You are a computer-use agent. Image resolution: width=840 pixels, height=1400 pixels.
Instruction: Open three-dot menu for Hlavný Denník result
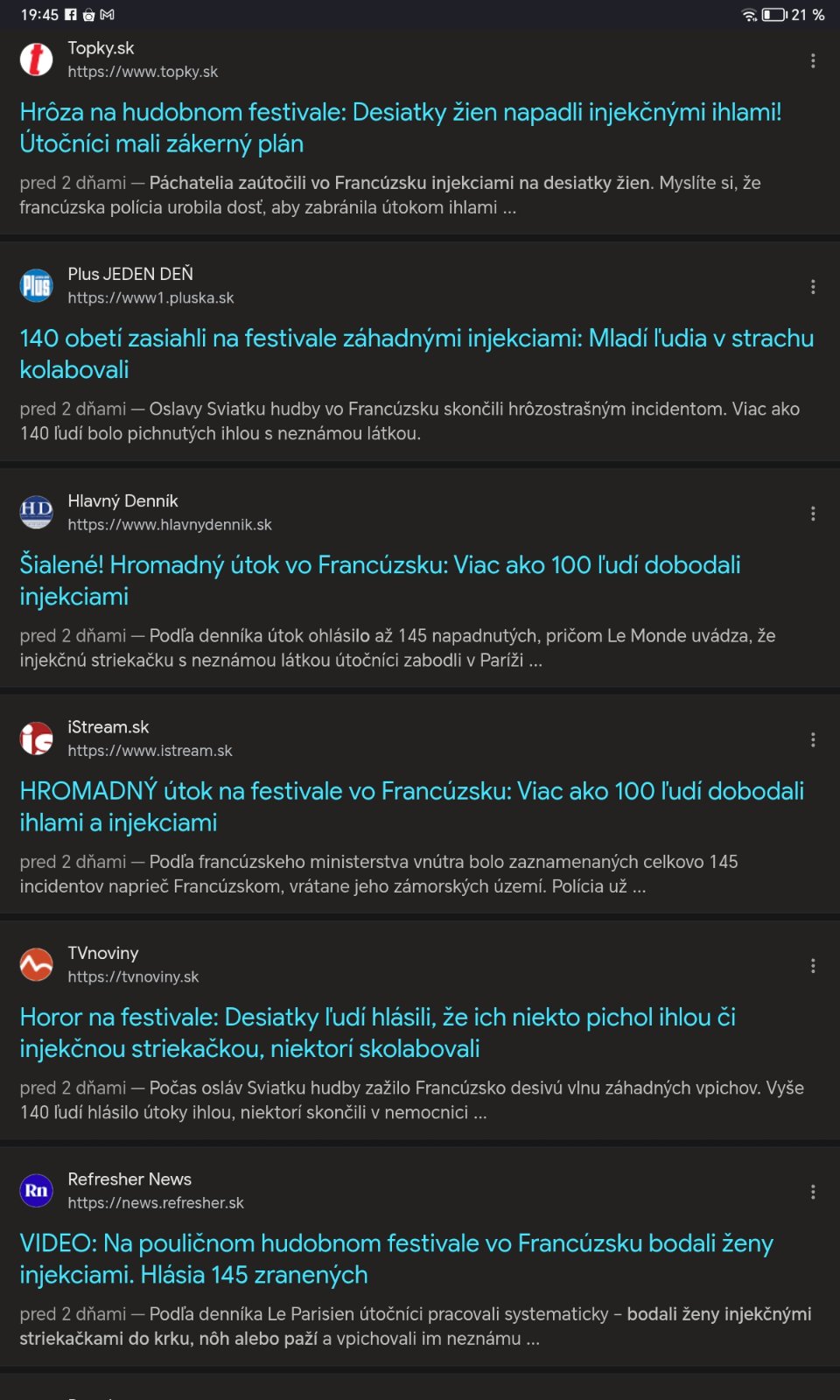coord(813,514)
